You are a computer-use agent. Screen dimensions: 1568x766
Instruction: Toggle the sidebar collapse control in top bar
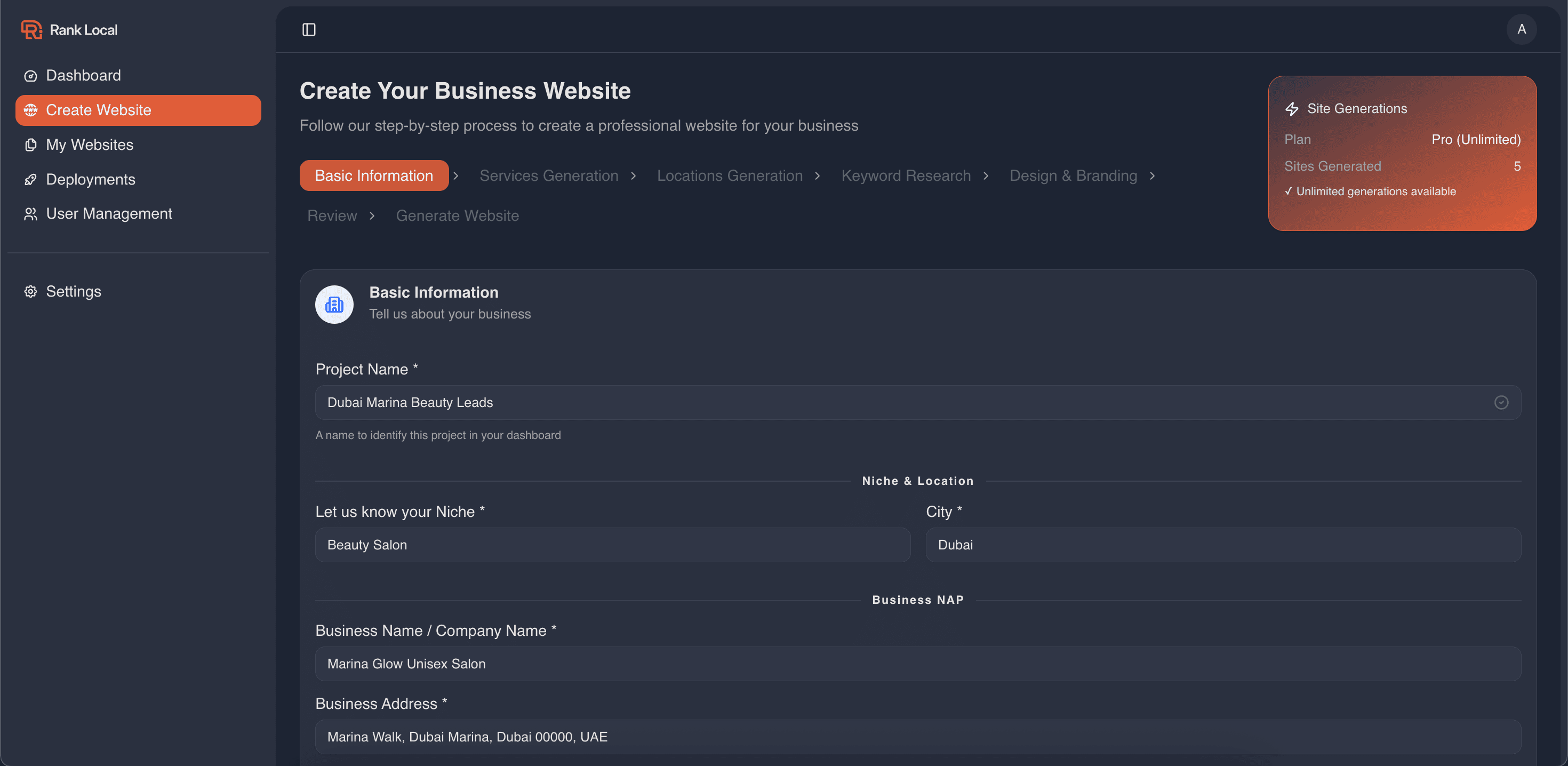[x=309, y=29]
